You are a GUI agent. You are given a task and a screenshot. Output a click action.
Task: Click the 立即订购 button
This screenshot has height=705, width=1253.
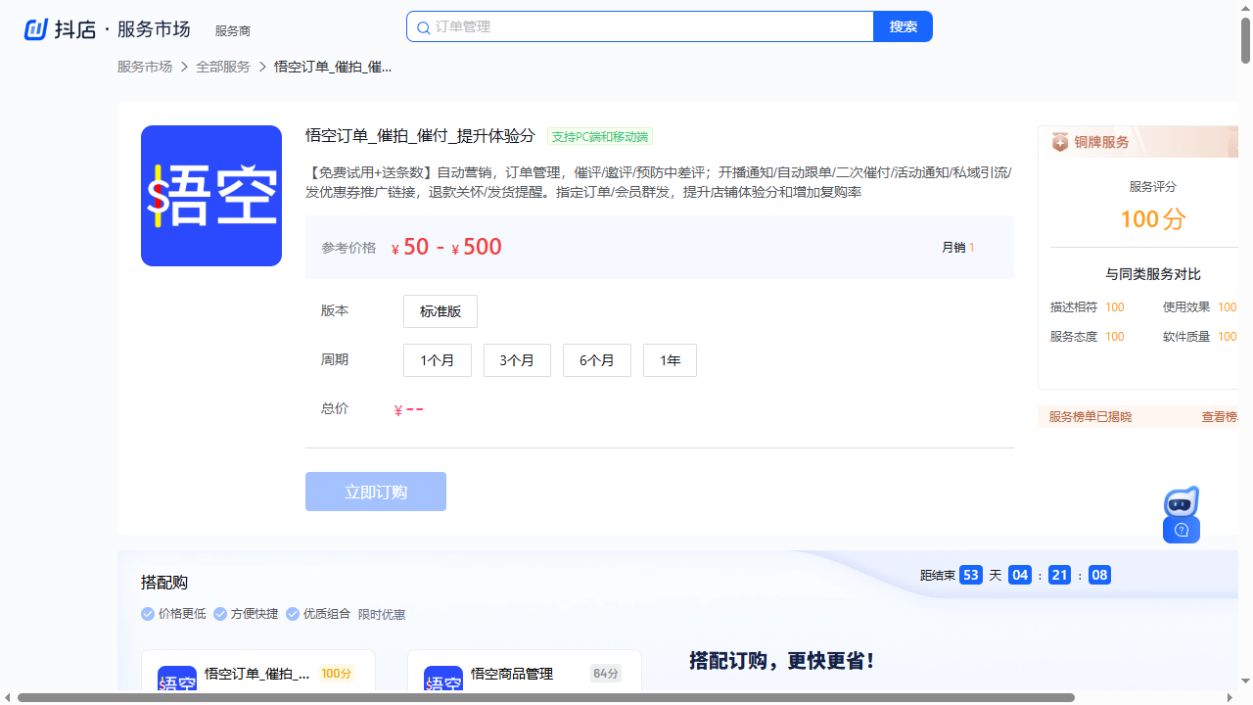[376, 492]
